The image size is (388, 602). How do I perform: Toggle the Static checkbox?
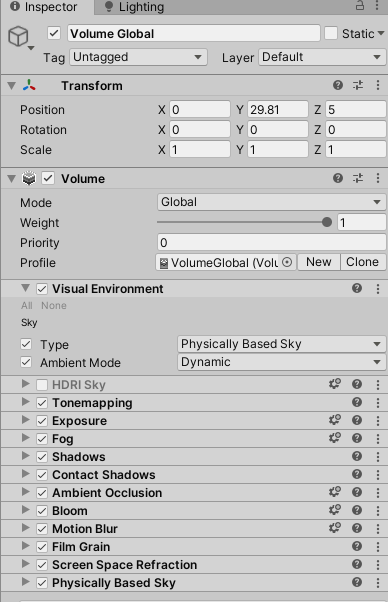331,33
